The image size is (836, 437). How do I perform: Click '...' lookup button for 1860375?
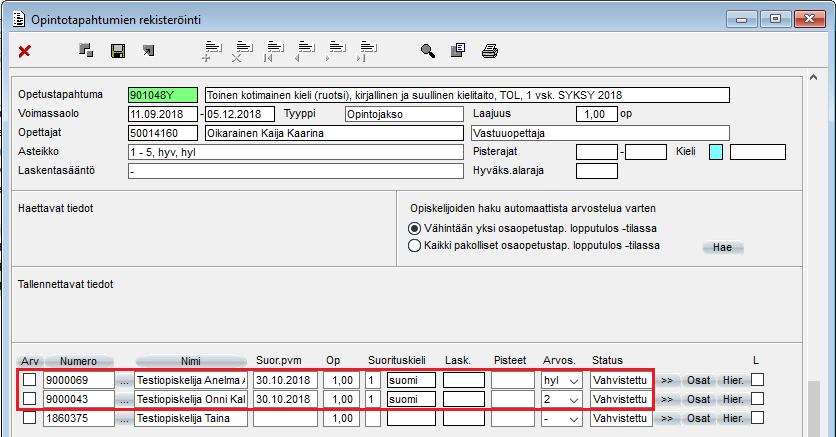point(124,419)
